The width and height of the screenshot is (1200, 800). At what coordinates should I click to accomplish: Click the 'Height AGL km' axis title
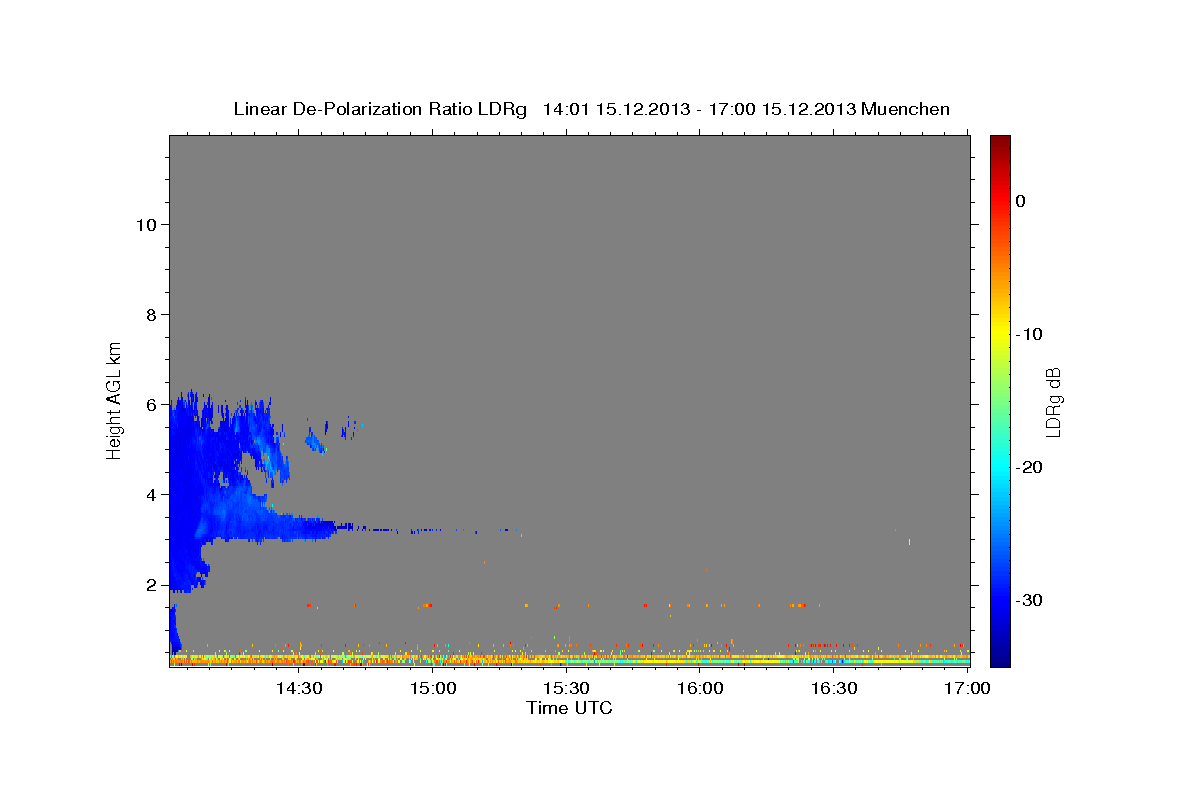click(x=114, y=399)
